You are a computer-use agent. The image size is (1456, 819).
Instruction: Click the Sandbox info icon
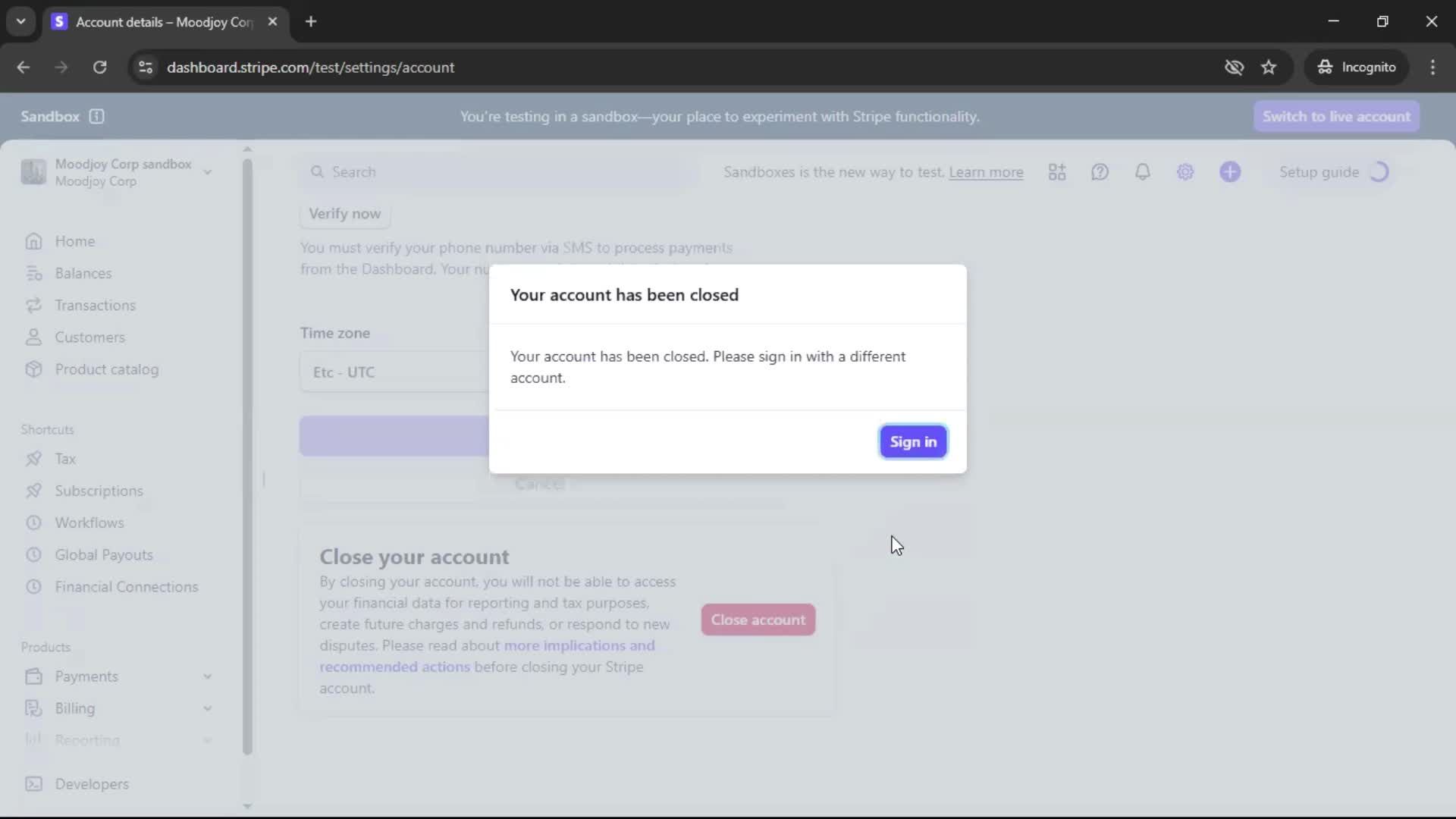pyautogui.click(x=96, y=116)
